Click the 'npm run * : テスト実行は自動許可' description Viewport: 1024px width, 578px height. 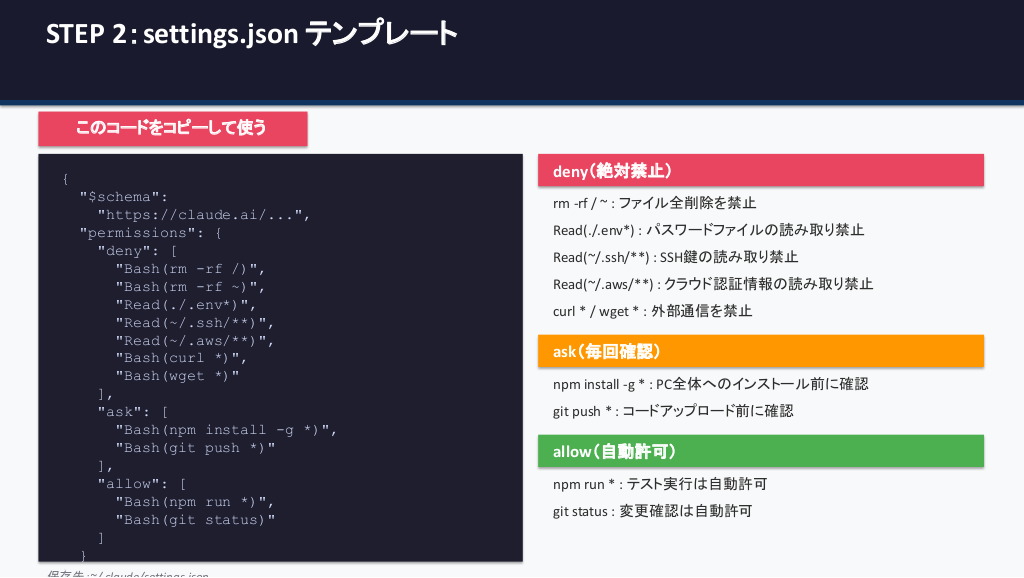pyautogui.click(x=659, y=484)
